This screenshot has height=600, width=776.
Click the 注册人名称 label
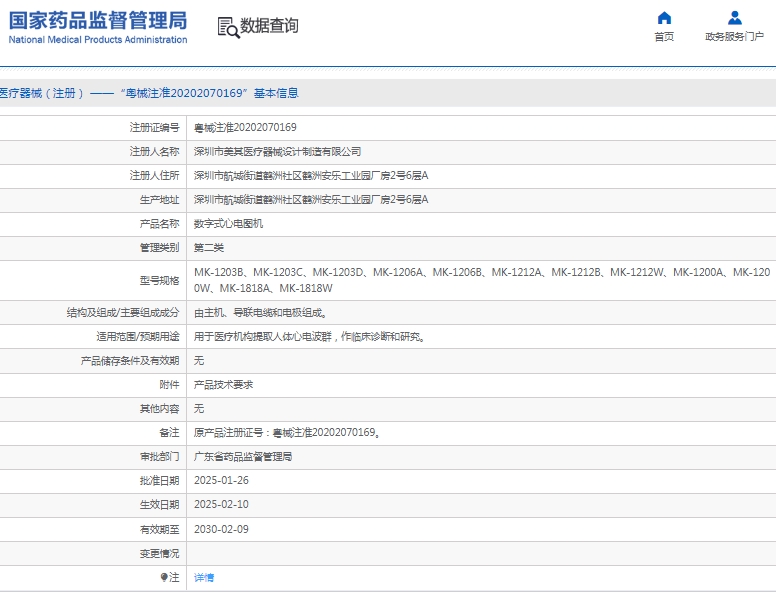click(154, 151)
